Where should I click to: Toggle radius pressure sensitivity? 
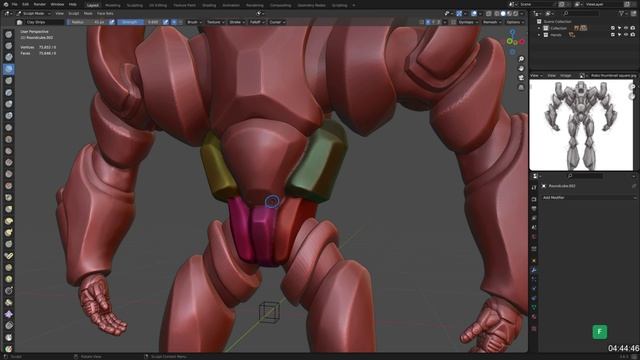(112, 22)
